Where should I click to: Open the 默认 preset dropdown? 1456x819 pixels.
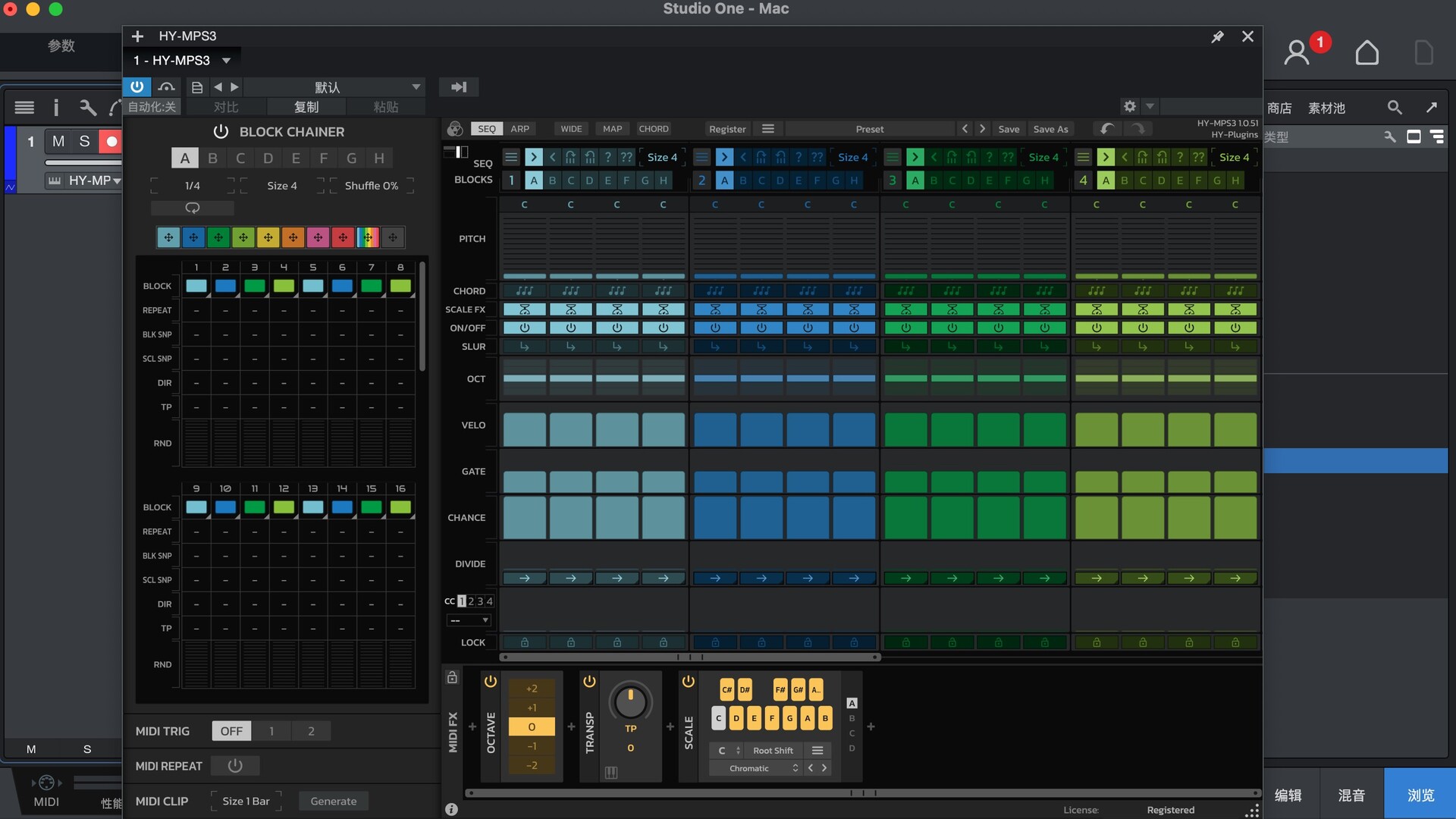(416, 87)
